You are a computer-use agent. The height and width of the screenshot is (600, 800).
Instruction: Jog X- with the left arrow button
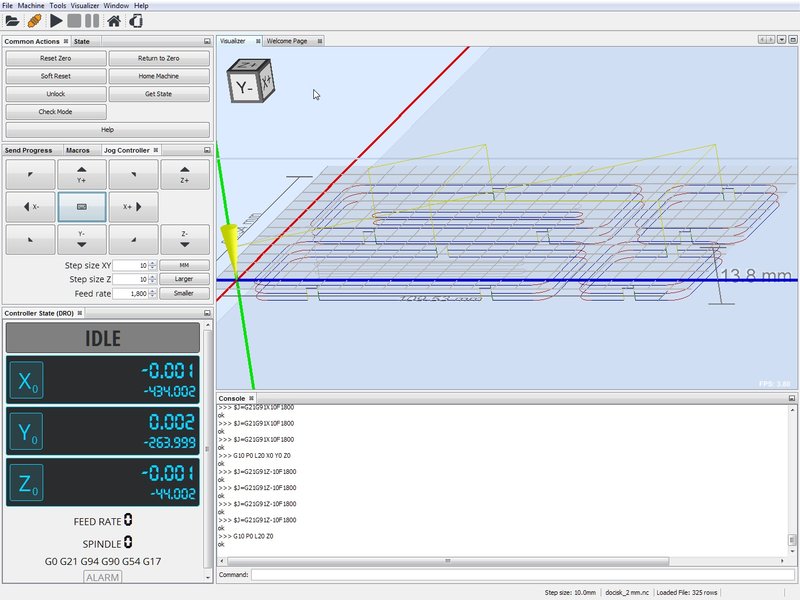(x=31, y=207)
